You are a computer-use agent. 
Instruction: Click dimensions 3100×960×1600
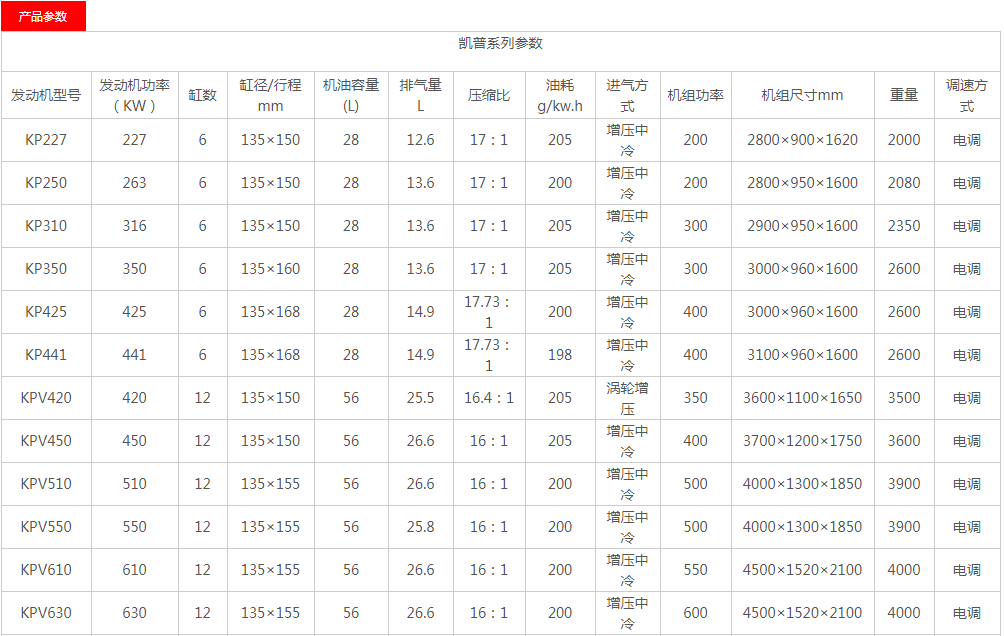(802, 354)
